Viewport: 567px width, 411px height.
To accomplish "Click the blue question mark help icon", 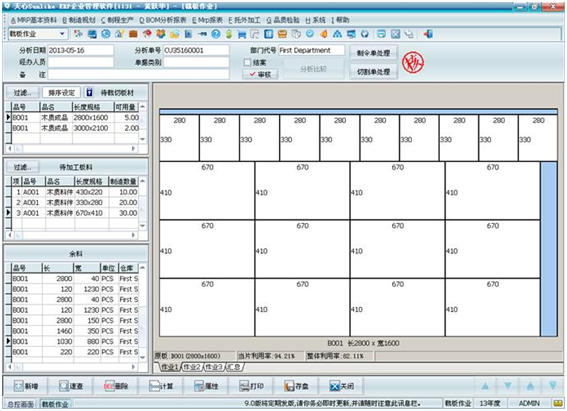I will tap(216, 34).
